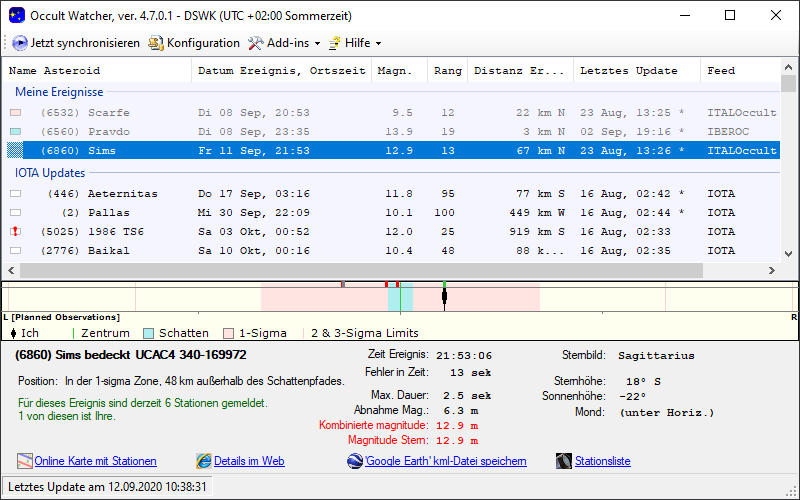Viewport: 800px width, 500px height.
Task: Click the Add-ins tools icon
Action: 255,43
